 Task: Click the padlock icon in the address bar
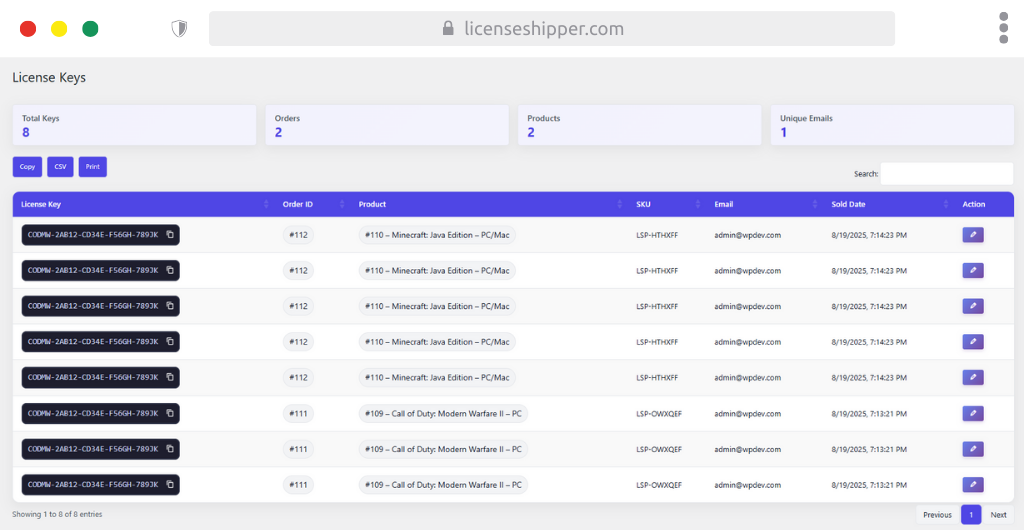click(x=448, y=29)
